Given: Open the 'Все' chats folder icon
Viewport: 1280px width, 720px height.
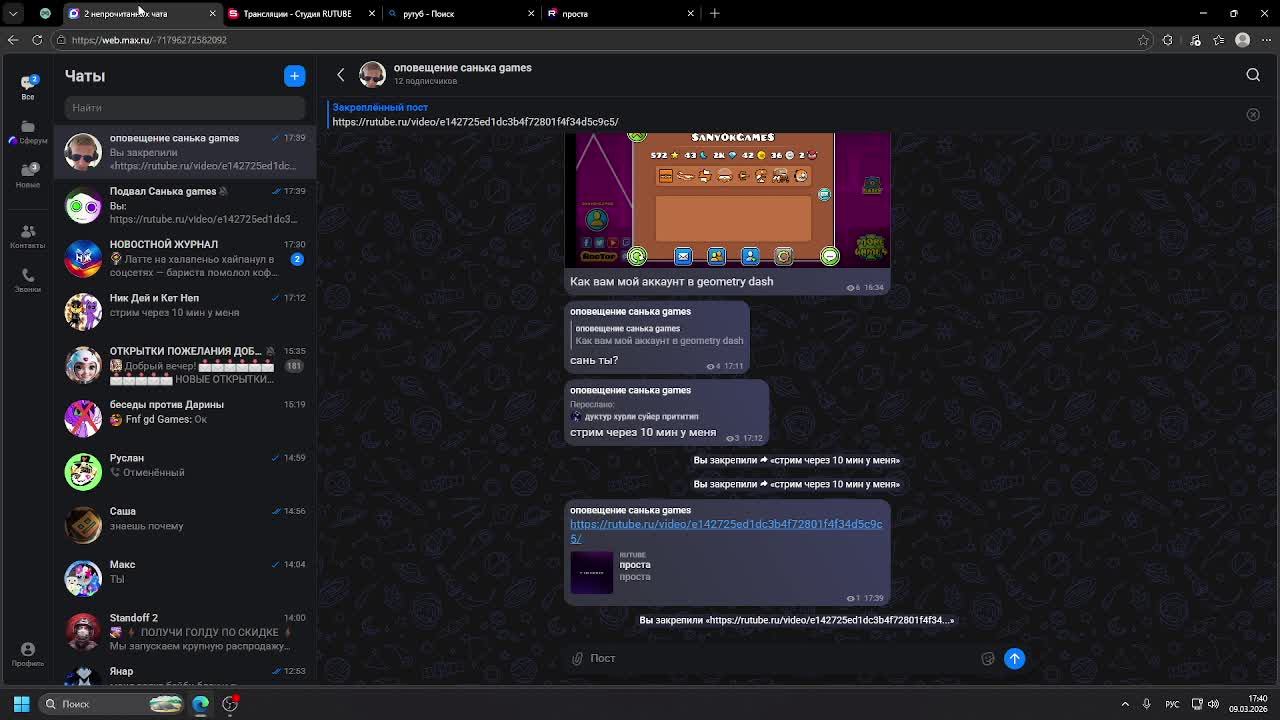Looking at the screenshot, I should tap(28, 86).
